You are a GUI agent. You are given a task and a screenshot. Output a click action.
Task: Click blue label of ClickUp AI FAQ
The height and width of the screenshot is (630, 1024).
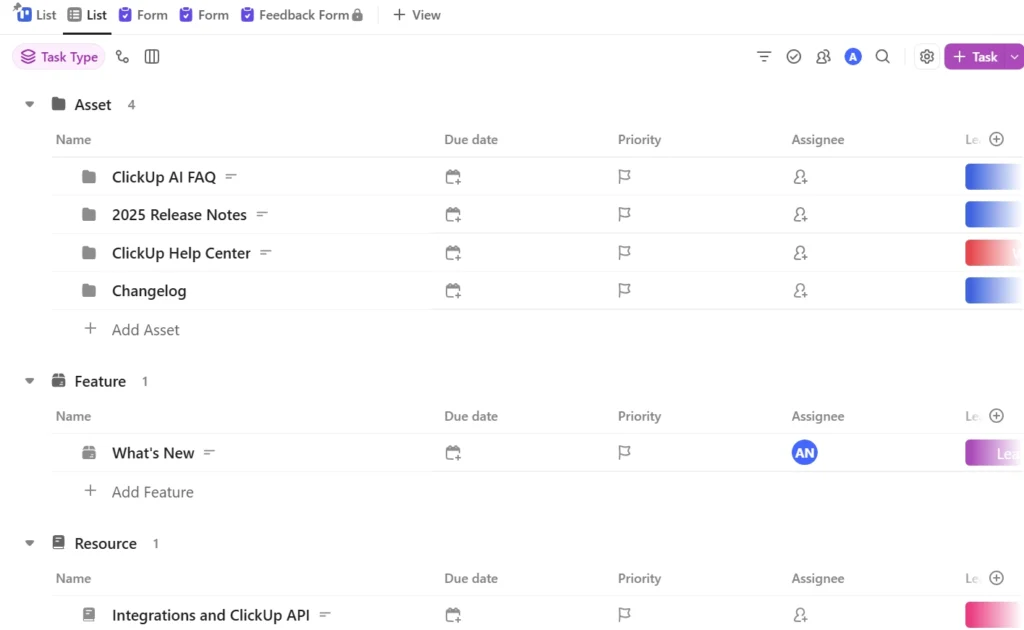tap(994, 177)
